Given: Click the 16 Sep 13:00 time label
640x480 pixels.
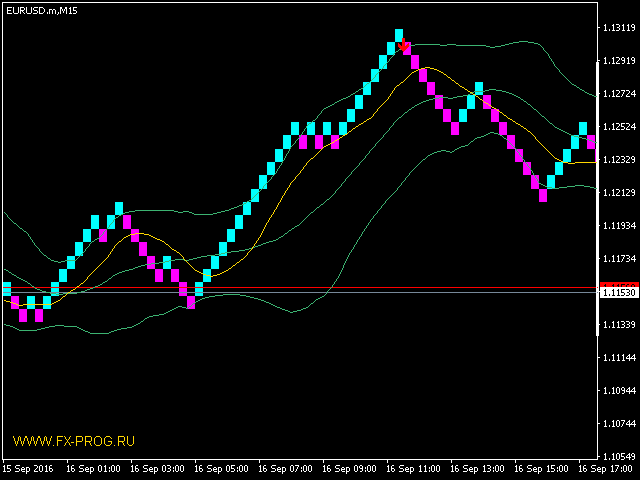Looking at the screenshot, I should 478,469.
